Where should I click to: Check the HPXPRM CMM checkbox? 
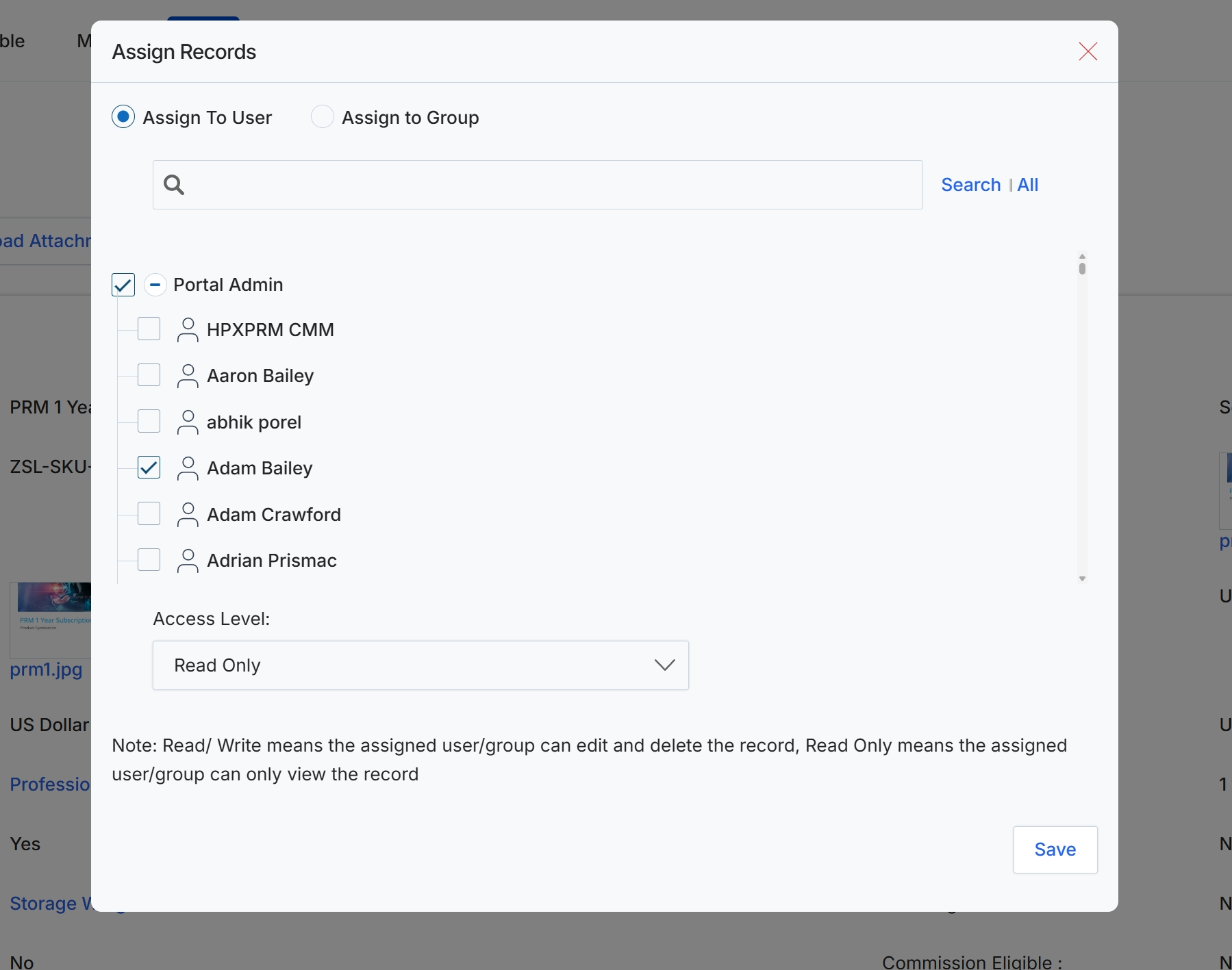pos(149,329)
